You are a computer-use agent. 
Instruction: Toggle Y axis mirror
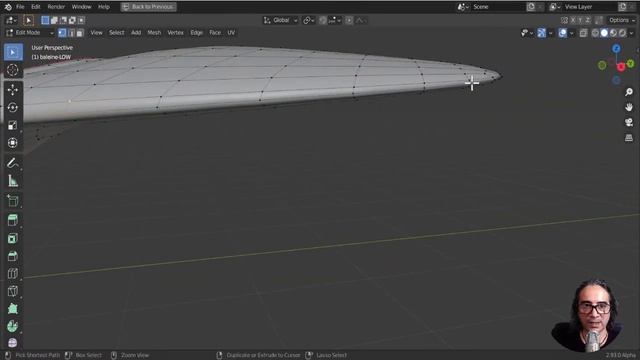tap(580, 20)
